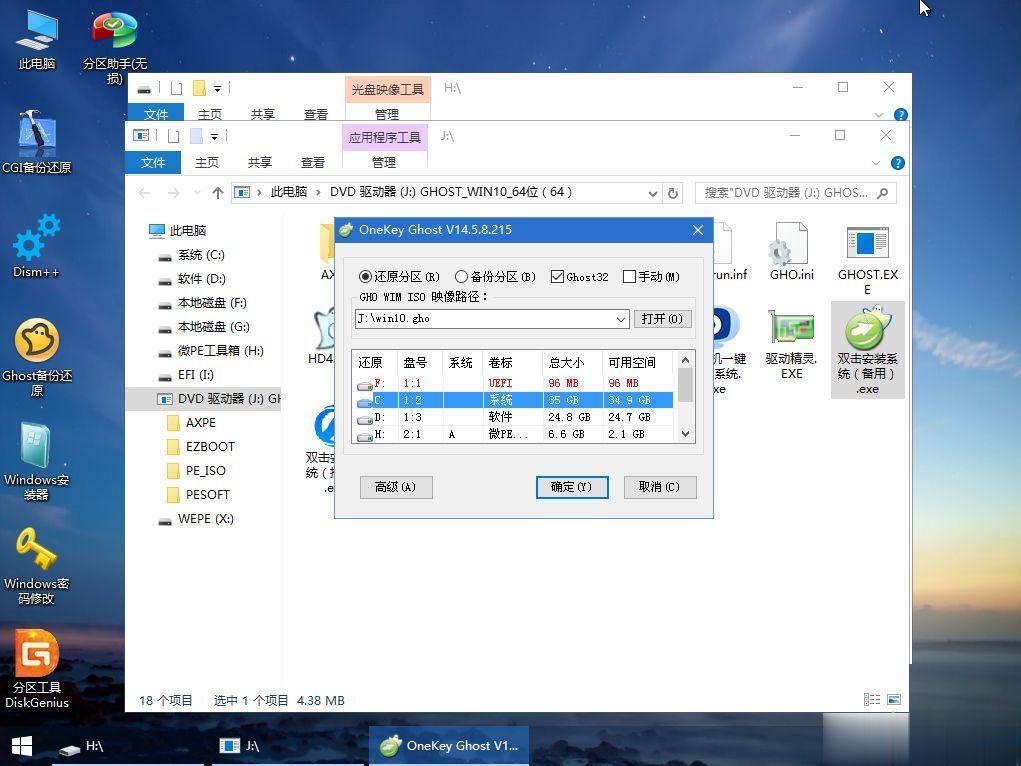Select 驱动精灵.EXE file icon

(x=792, y=344)
